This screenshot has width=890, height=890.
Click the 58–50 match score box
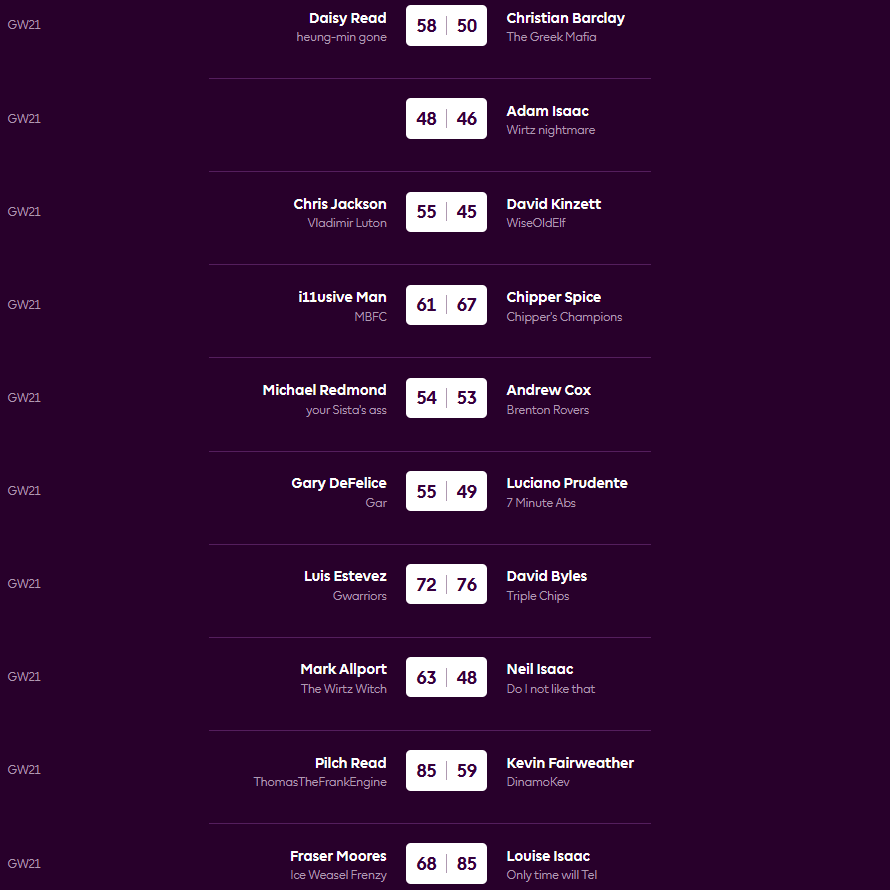pos(446,26)
